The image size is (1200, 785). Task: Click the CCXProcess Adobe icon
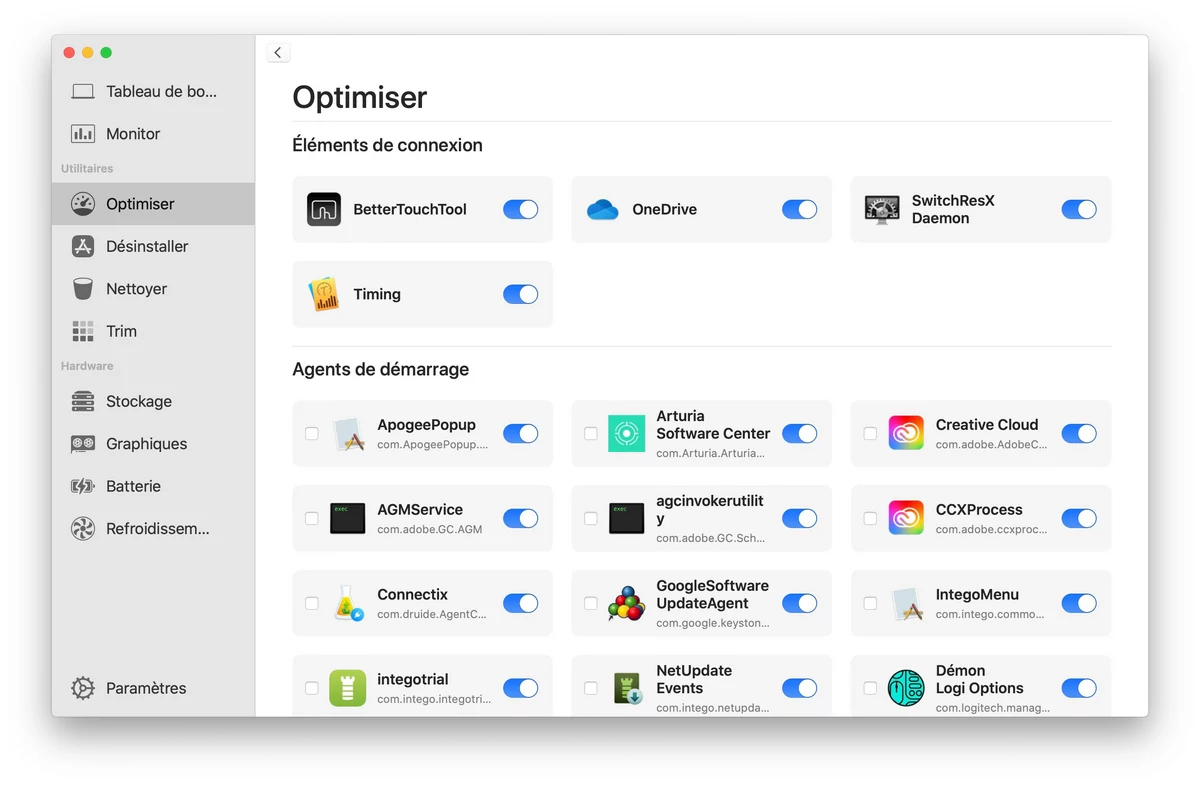click(906, 518)
